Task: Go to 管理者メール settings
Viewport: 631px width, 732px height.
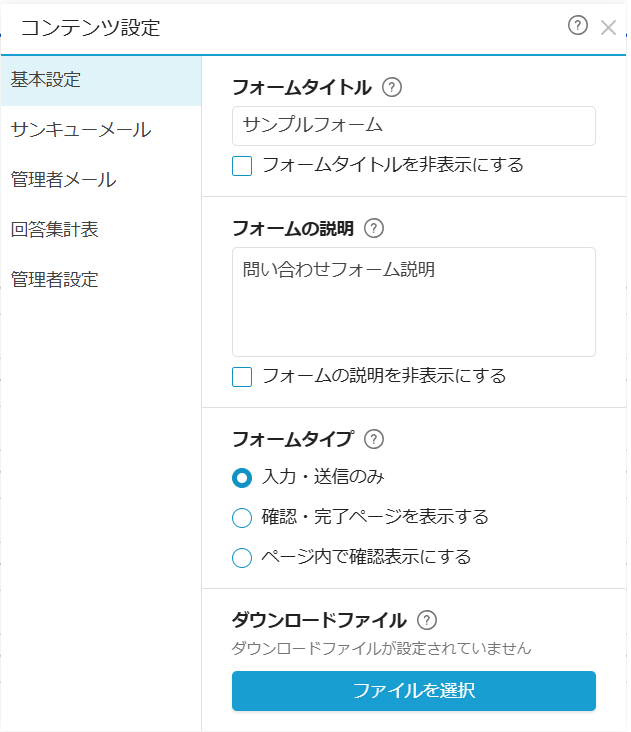Action: coord(100,180)
